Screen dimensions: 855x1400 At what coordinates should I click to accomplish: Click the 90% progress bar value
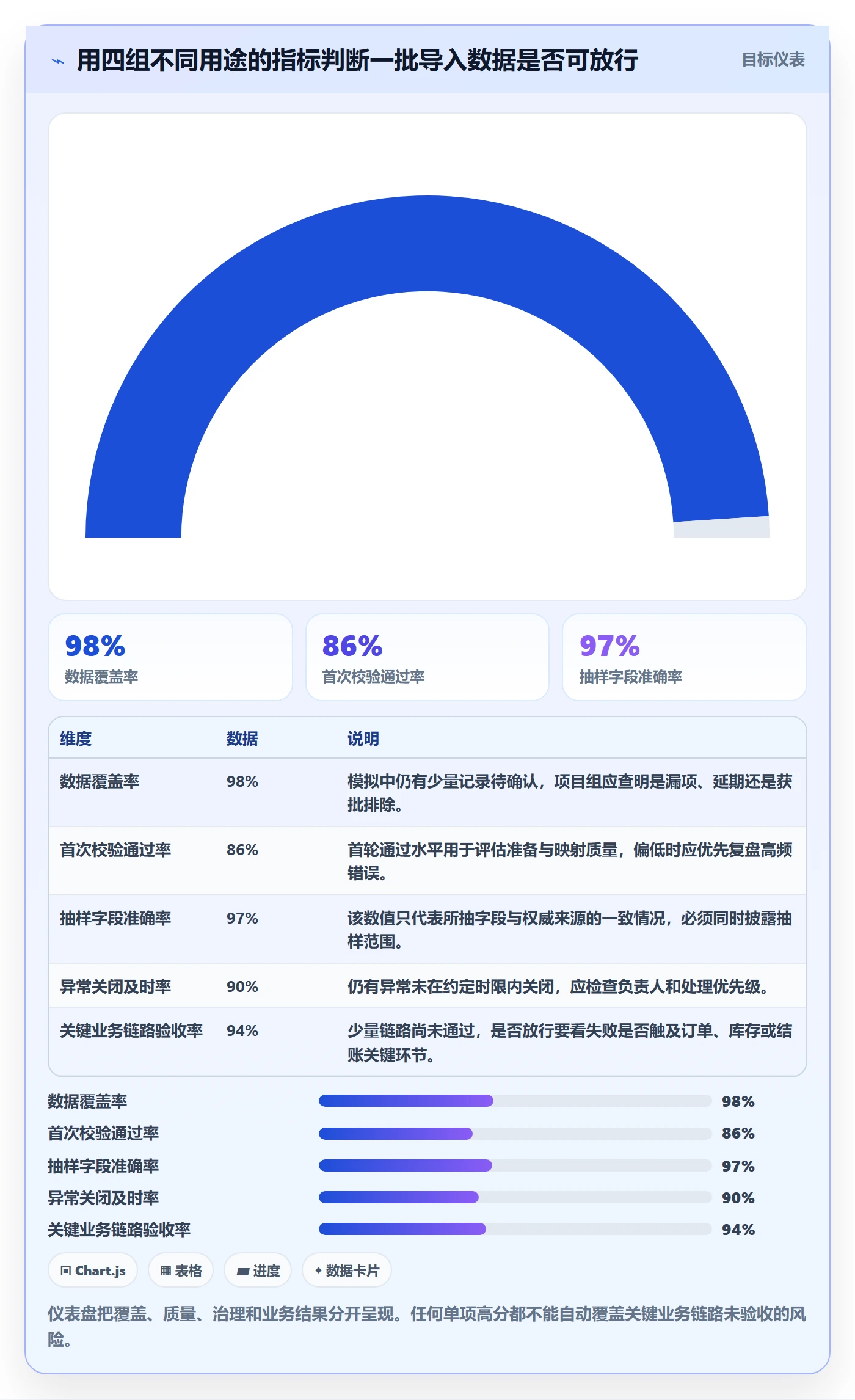pos(738,1198)
